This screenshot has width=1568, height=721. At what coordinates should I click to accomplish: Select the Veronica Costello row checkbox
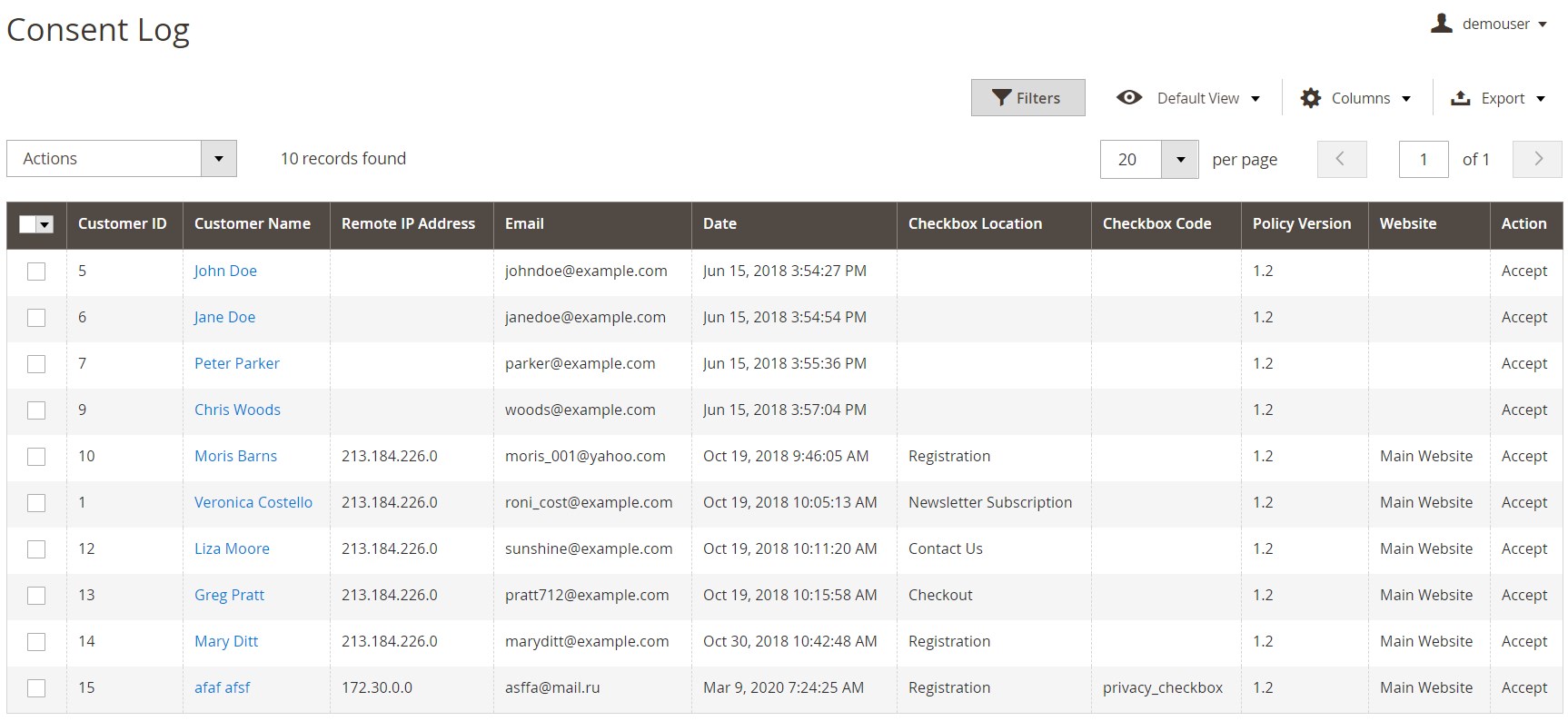click(36, 503)
